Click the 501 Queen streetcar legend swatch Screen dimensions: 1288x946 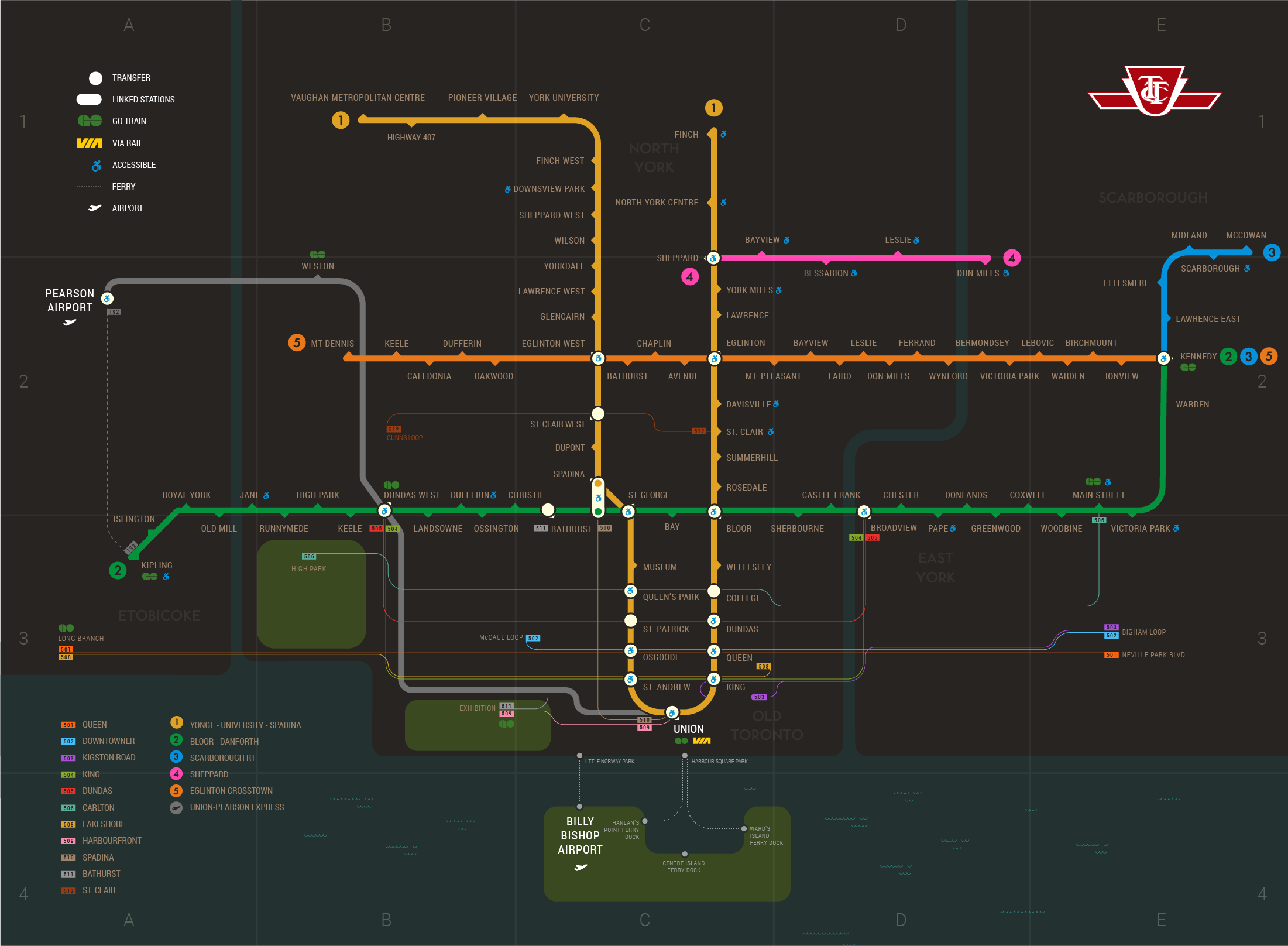68,725
